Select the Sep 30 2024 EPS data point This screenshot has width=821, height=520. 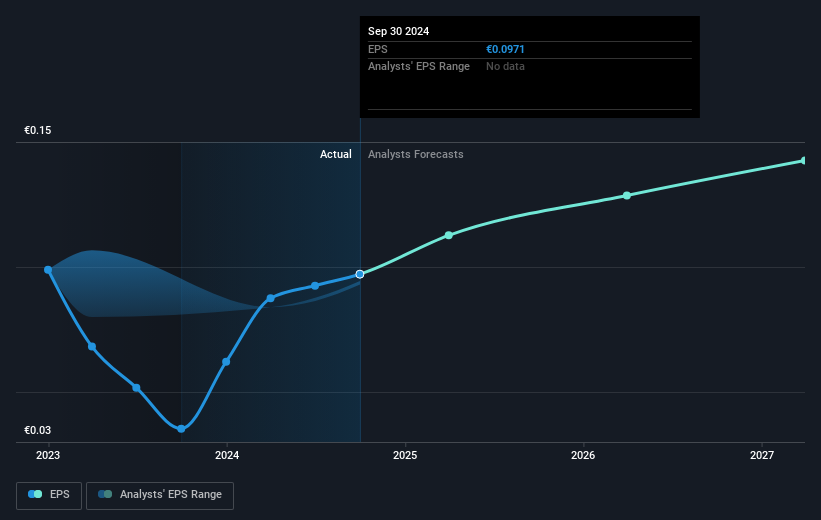360,274
